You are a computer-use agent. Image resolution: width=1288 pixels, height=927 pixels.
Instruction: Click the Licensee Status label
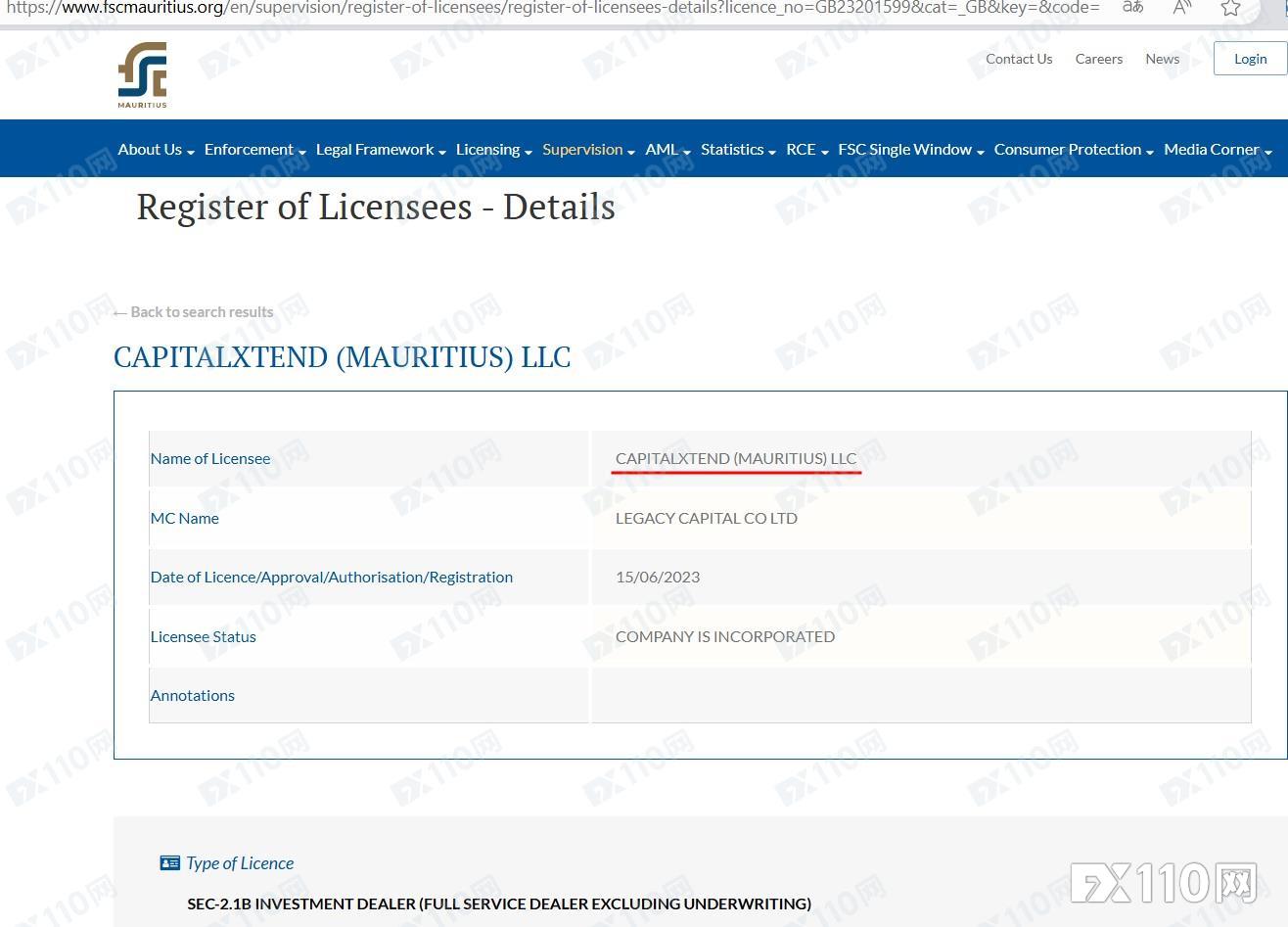click(x=204, y=636)
